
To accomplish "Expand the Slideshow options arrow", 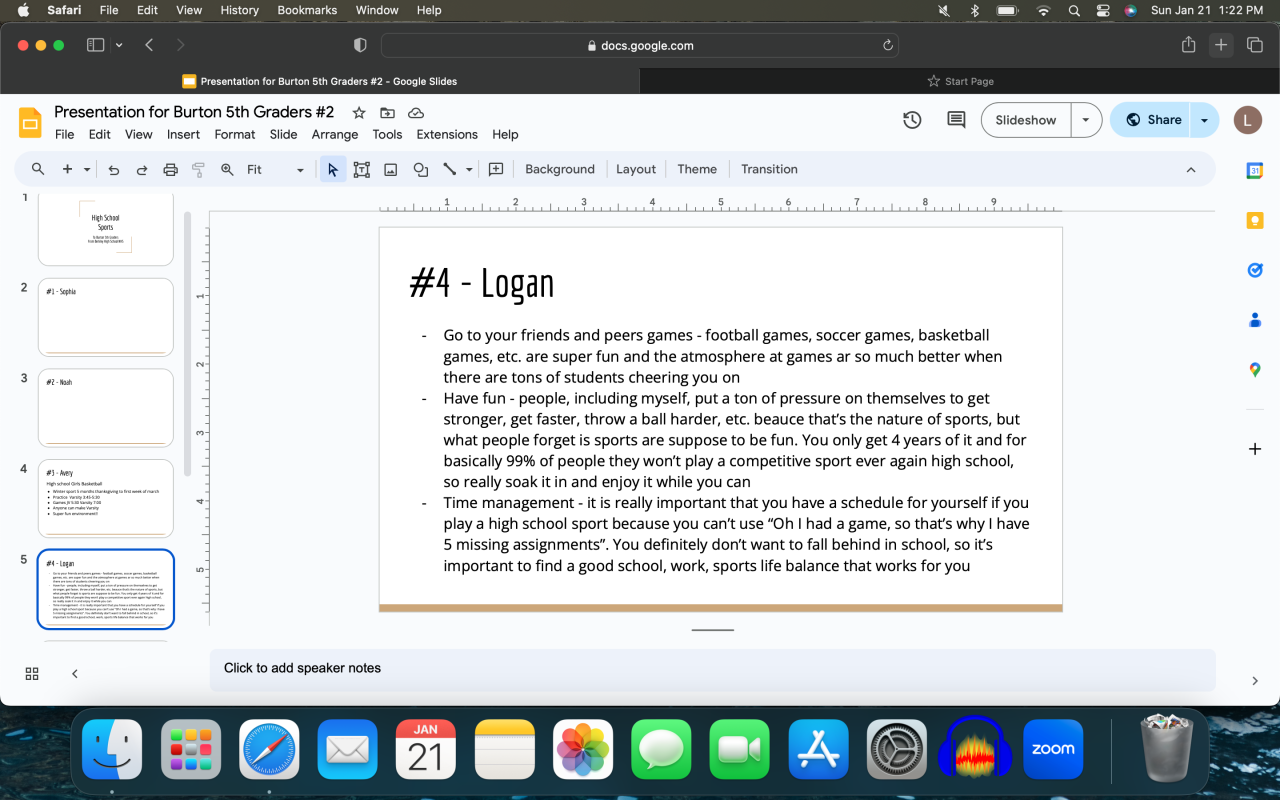I will 1086,120.
